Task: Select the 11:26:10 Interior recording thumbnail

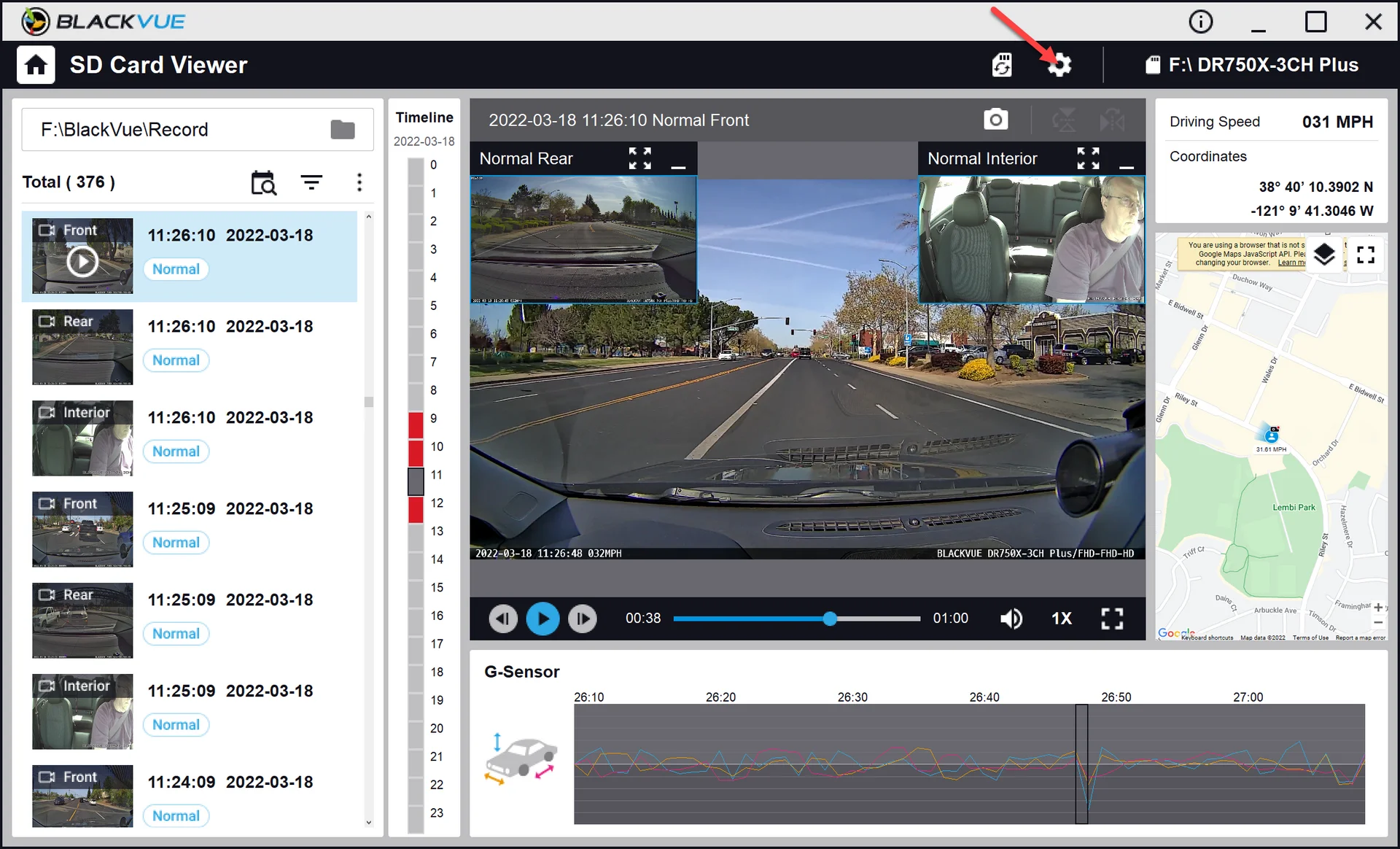Action: 82,438
